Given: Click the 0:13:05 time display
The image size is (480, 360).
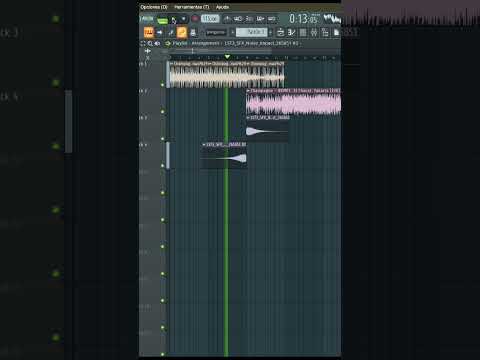Looking at the screenshot, I should 303,19.
